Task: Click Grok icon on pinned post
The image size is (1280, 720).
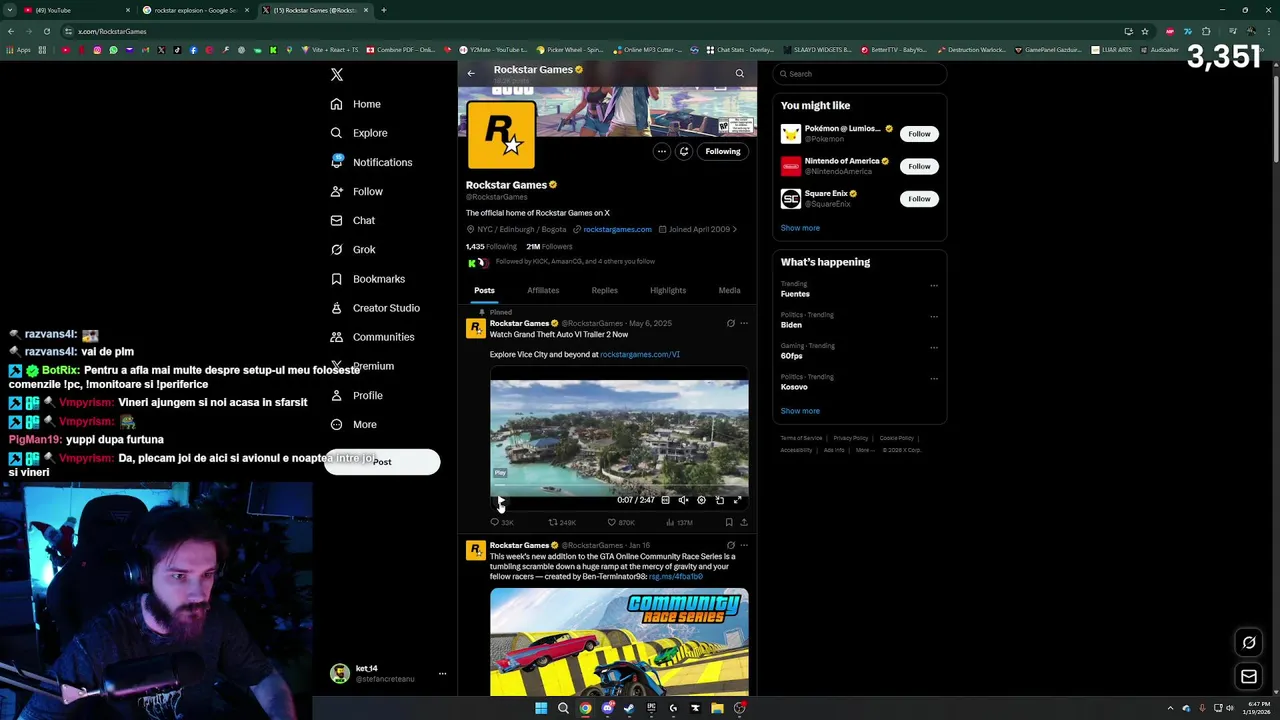Action: (730, 323)
